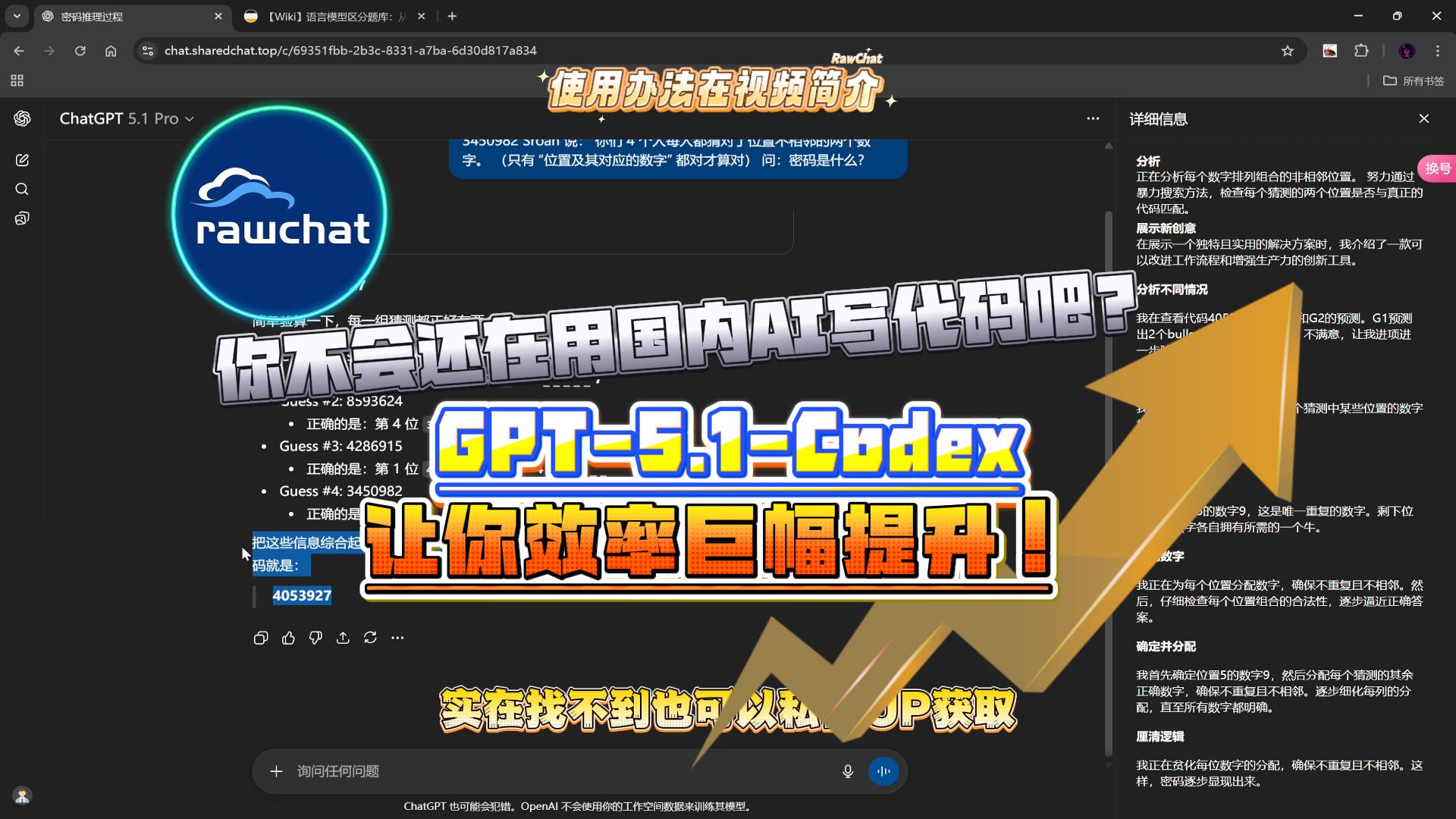The width and height of the screenshot is (1456, 819).
Task: Start voice mode with blue button
Action: point(883,771)
